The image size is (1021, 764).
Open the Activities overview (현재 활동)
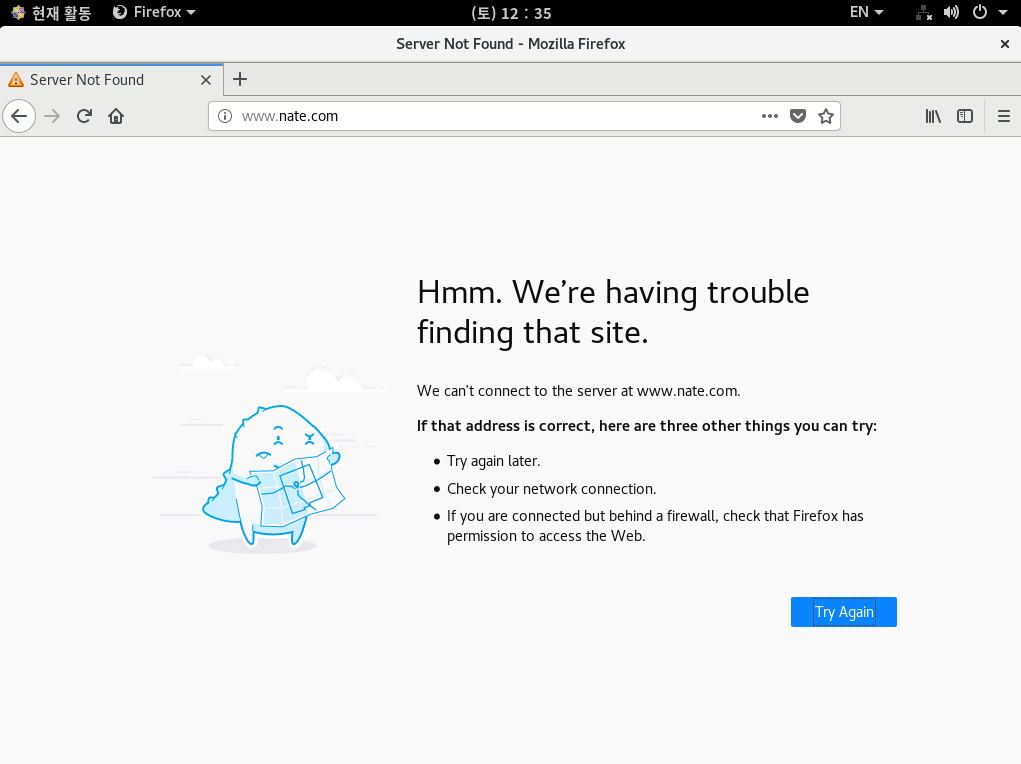tap(51, 12)
